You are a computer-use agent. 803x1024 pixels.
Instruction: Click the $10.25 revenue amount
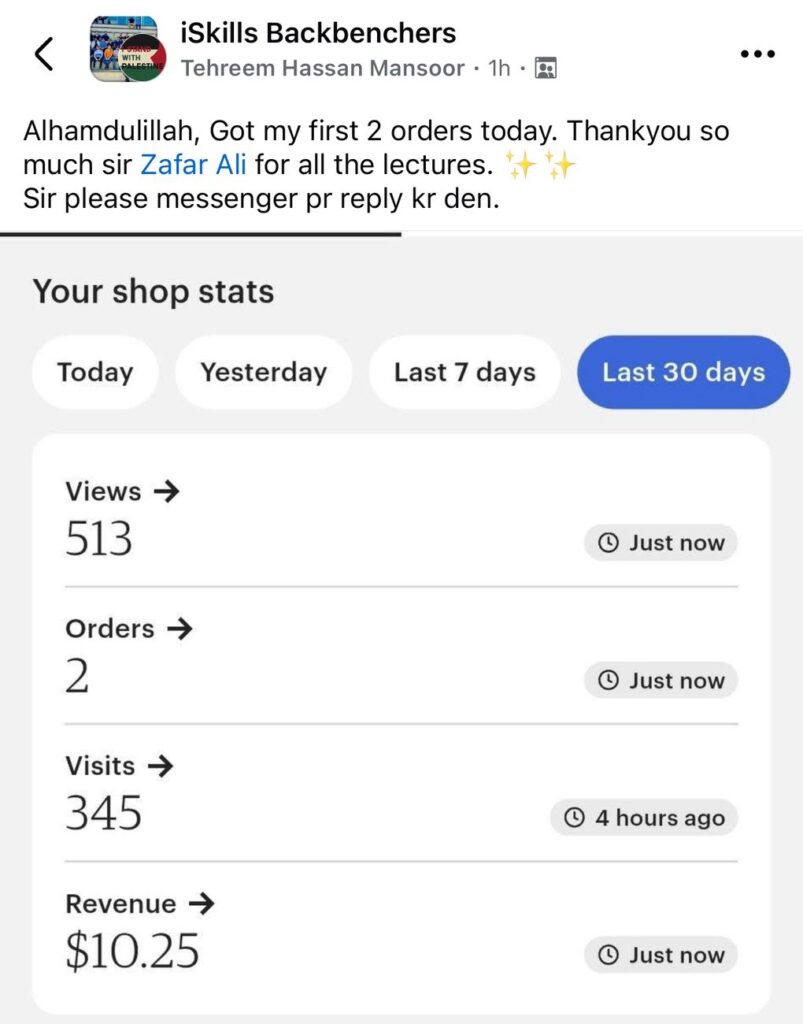click(x=132, y=951)
